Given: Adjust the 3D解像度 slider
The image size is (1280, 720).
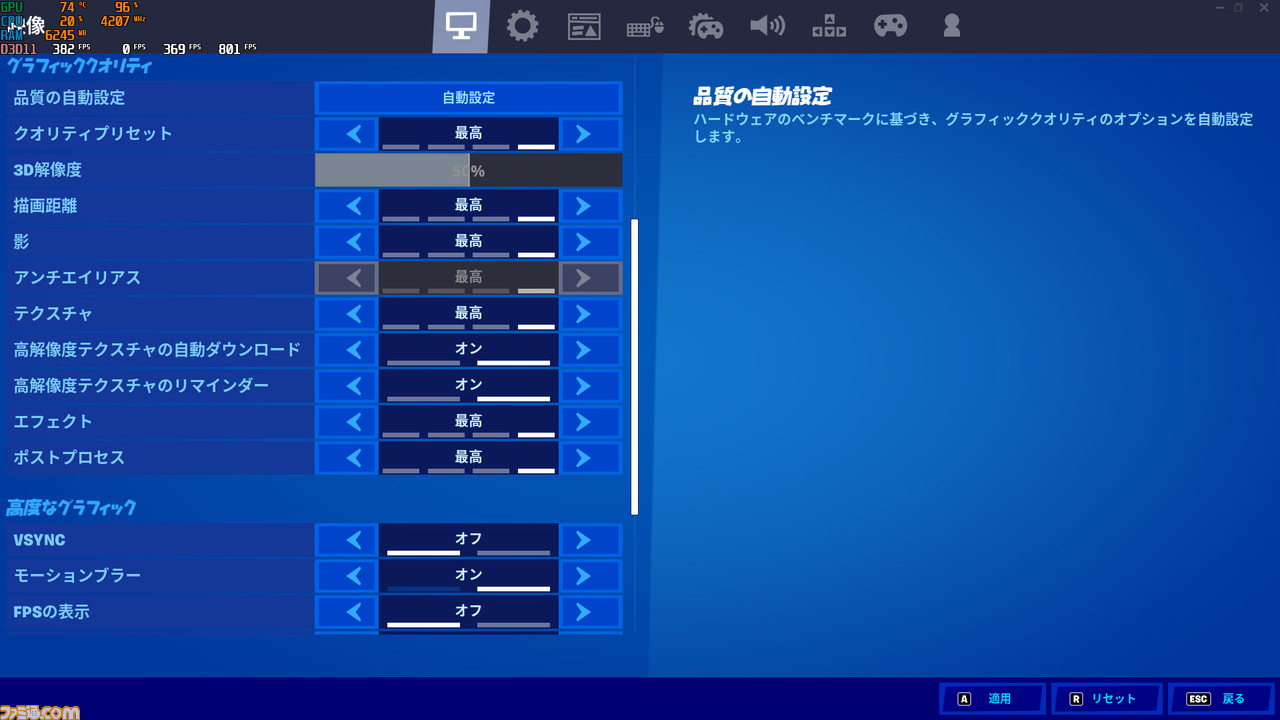Looking at the screenshot, I should point(468,170).
